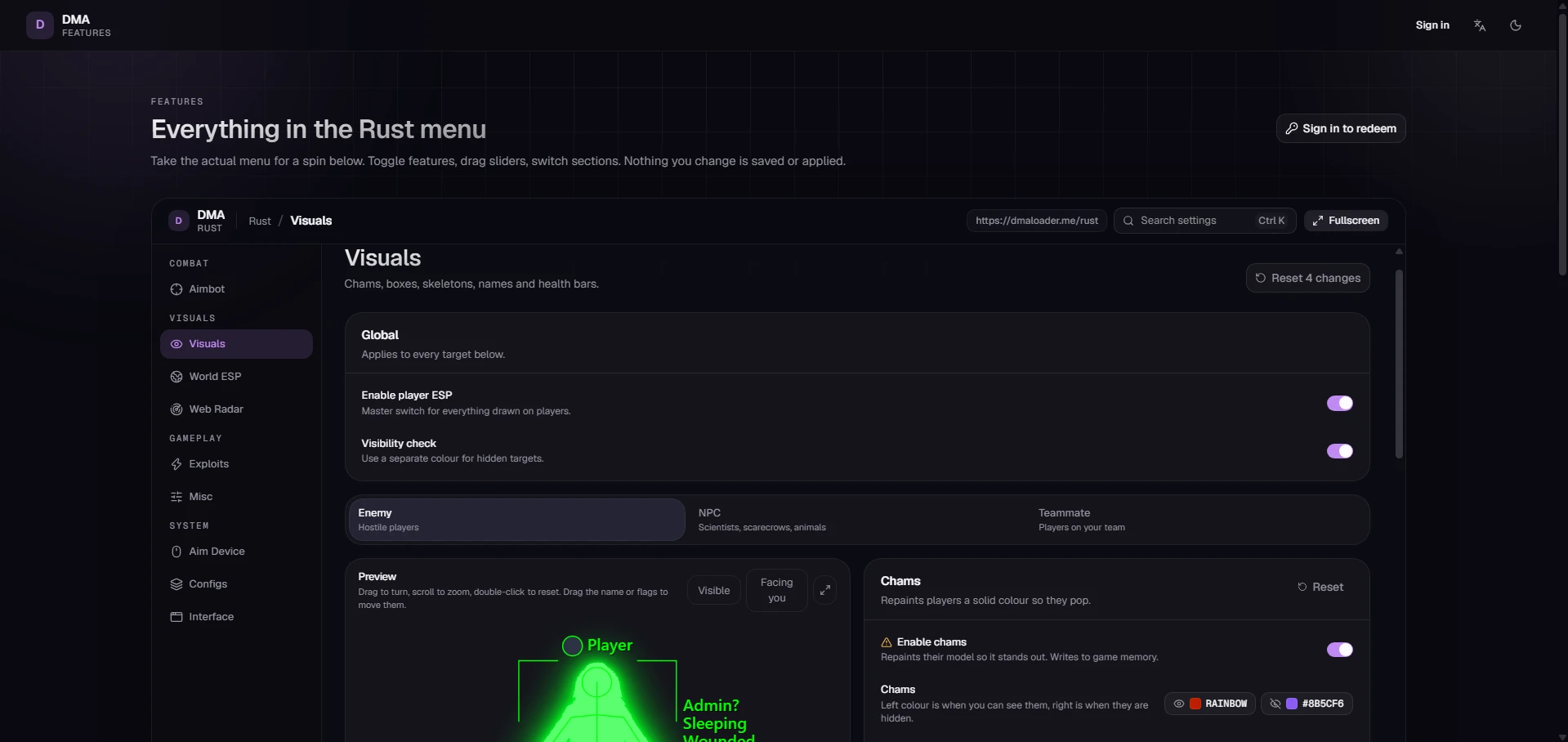This screenshot has width=1568, height=742.
Task: Click the World ESP globe icon
Action: click(176, 377)
